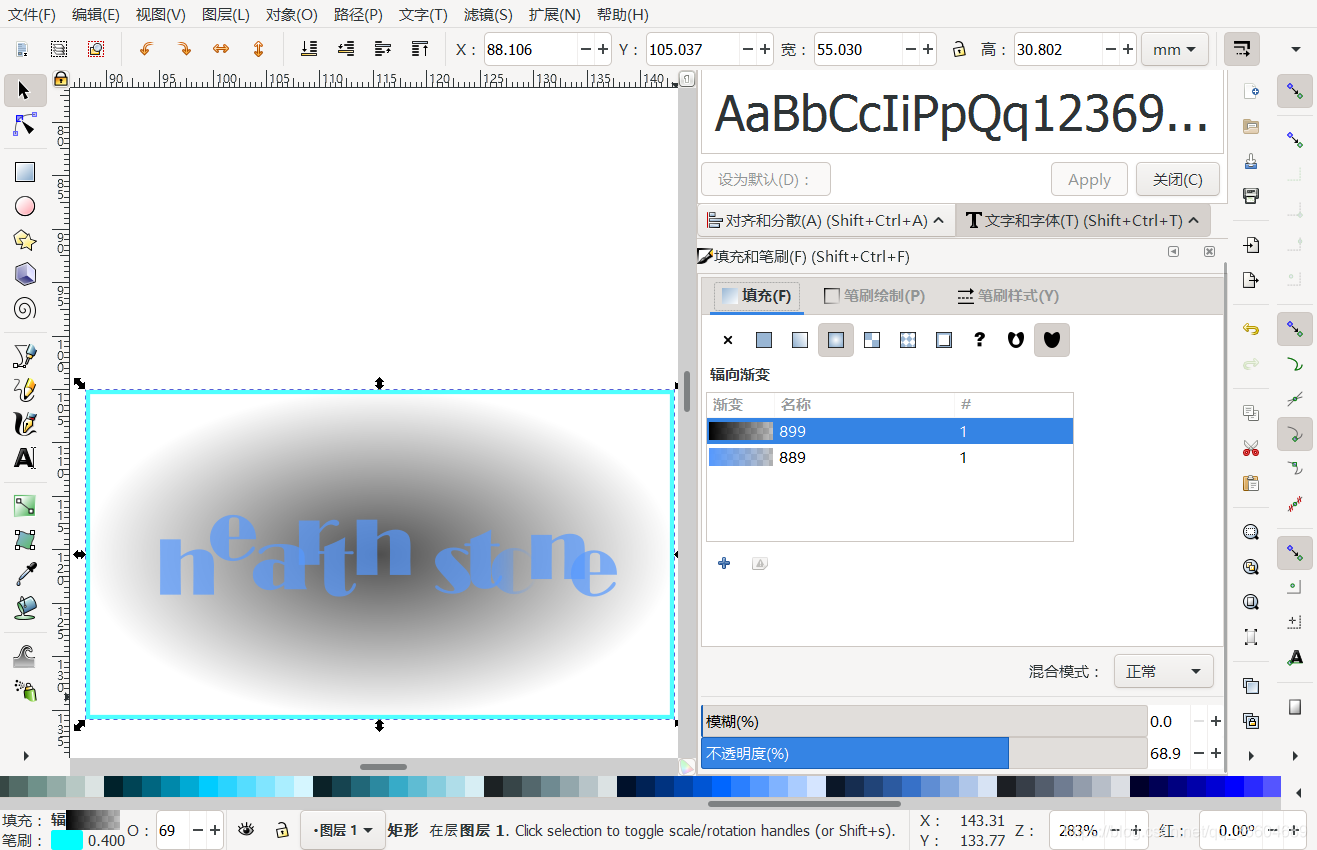Set fill to No paint (X)
This screenshot has height=850, width=1317.
(728, 340)
